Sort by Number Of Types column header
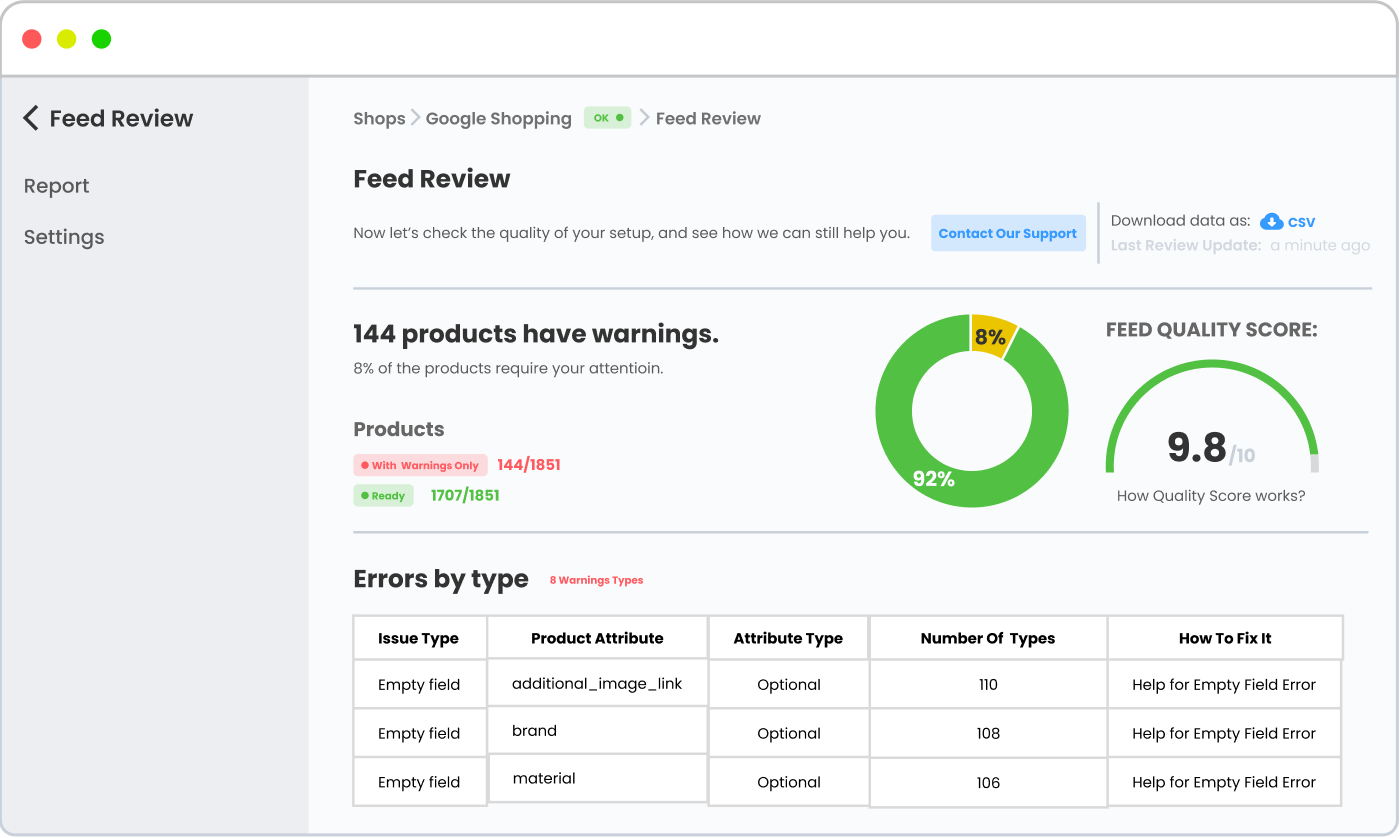Screen dimensions: 1400x838 click(x=987, y=638)
